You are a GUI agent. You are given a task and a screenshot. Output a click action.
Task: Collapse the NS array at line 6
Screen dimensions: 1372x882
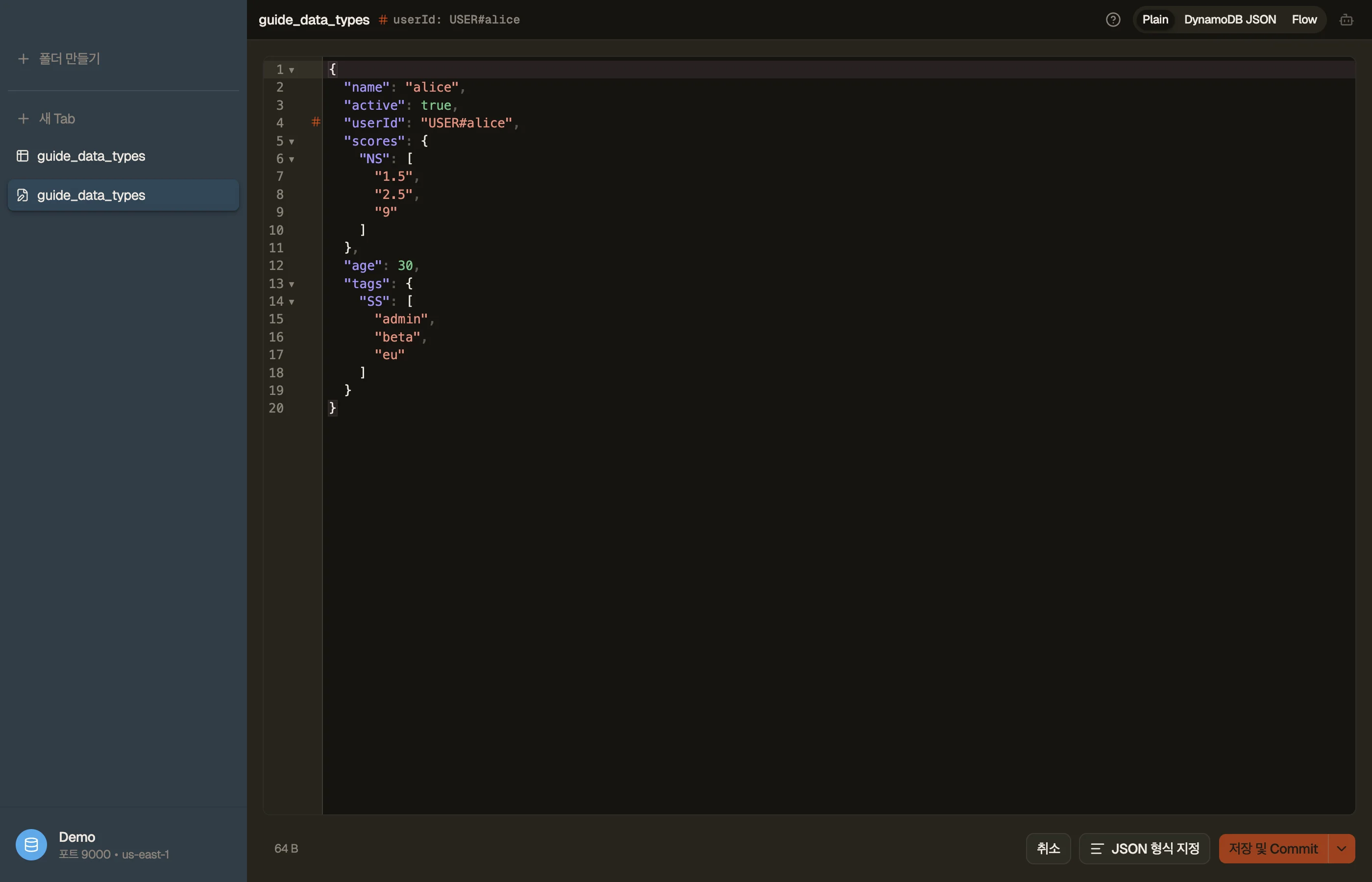pos(292,159)
